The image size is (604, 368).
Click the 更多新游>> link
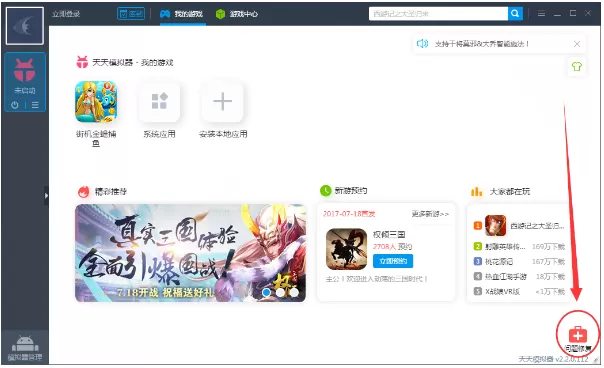point(430,214)
